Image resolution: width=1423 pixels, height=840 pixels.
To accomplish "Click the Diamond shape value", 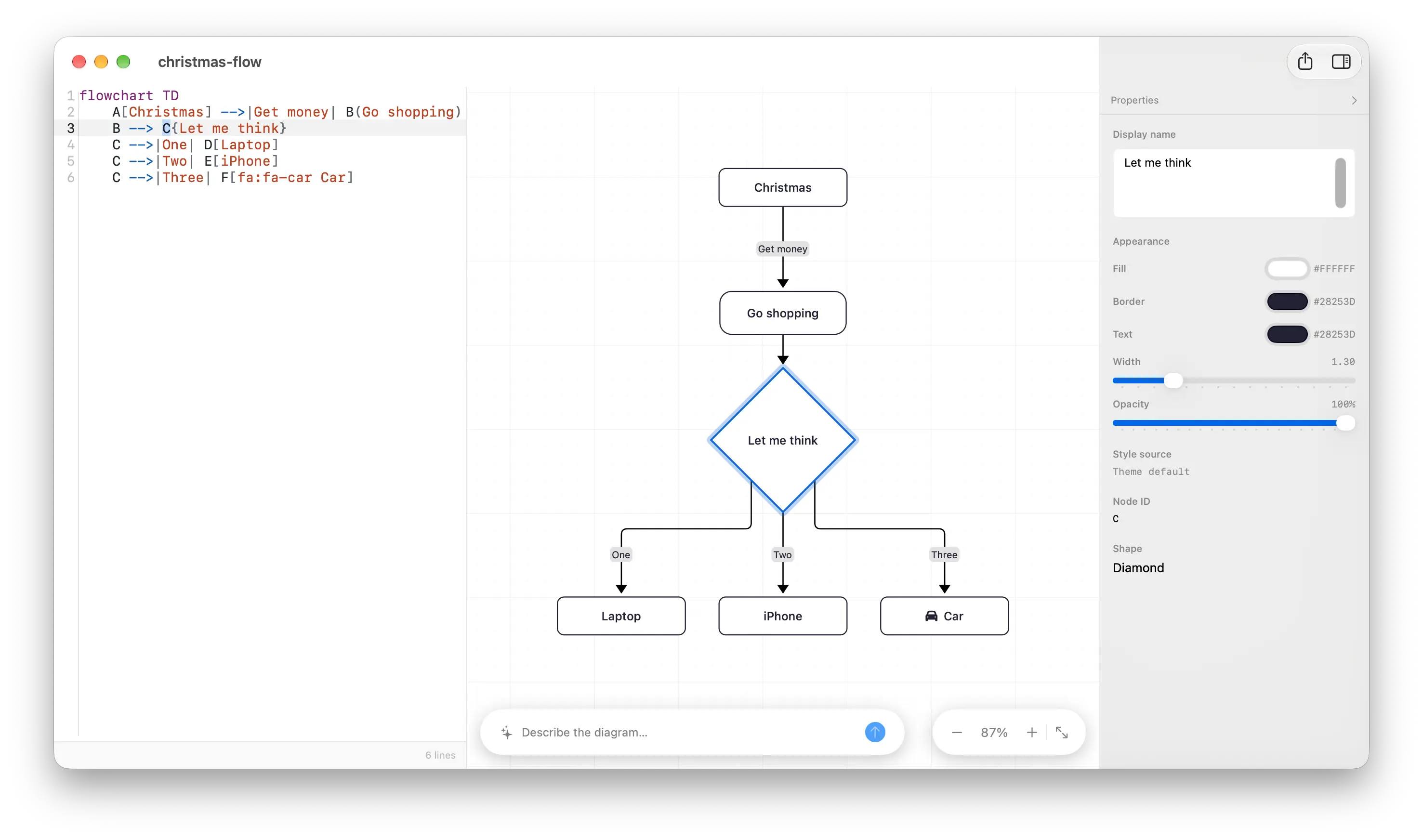I will [1138, 568].
